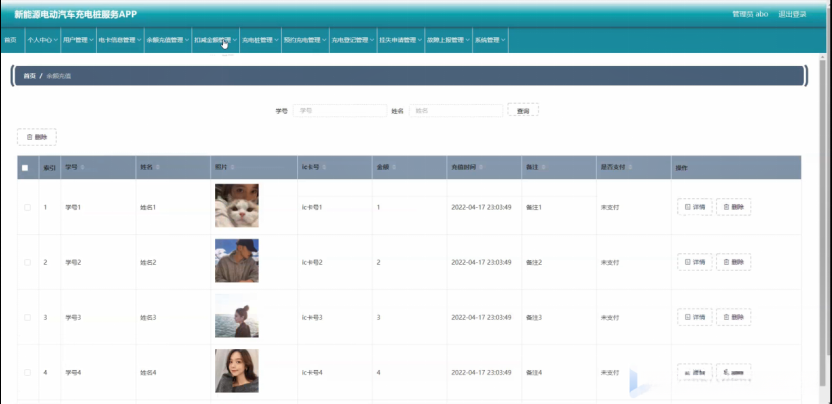Open the cat photo in row 学号1
The image size is (832, 404).
[237, 205]
